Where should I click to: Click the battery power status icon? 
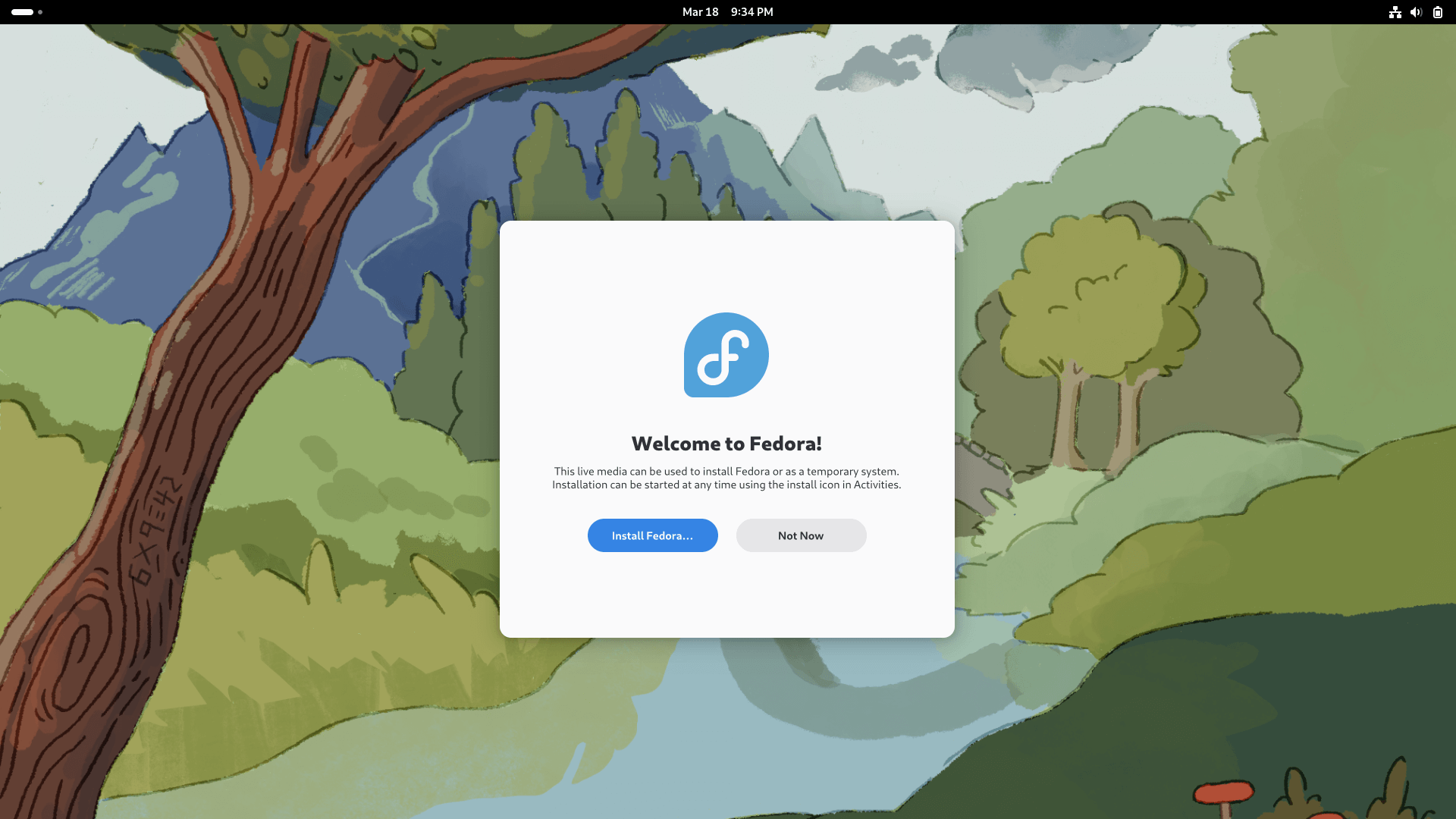1437,12
